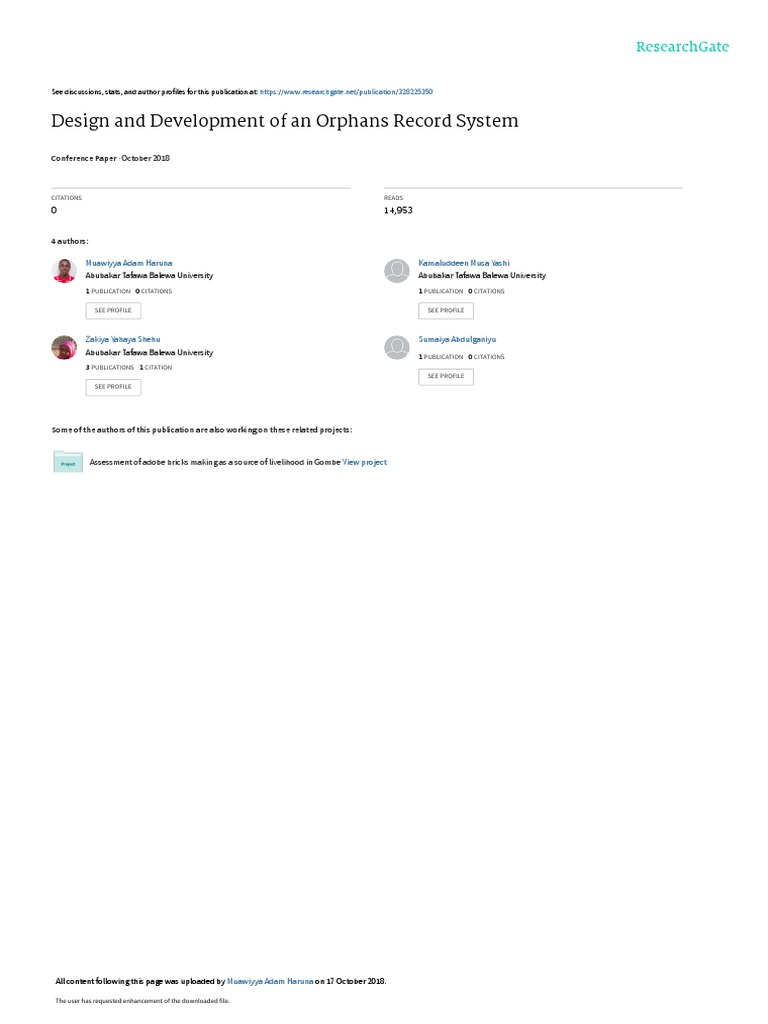Open Muawiyya Adam Haruna author link

click(129, 263)
